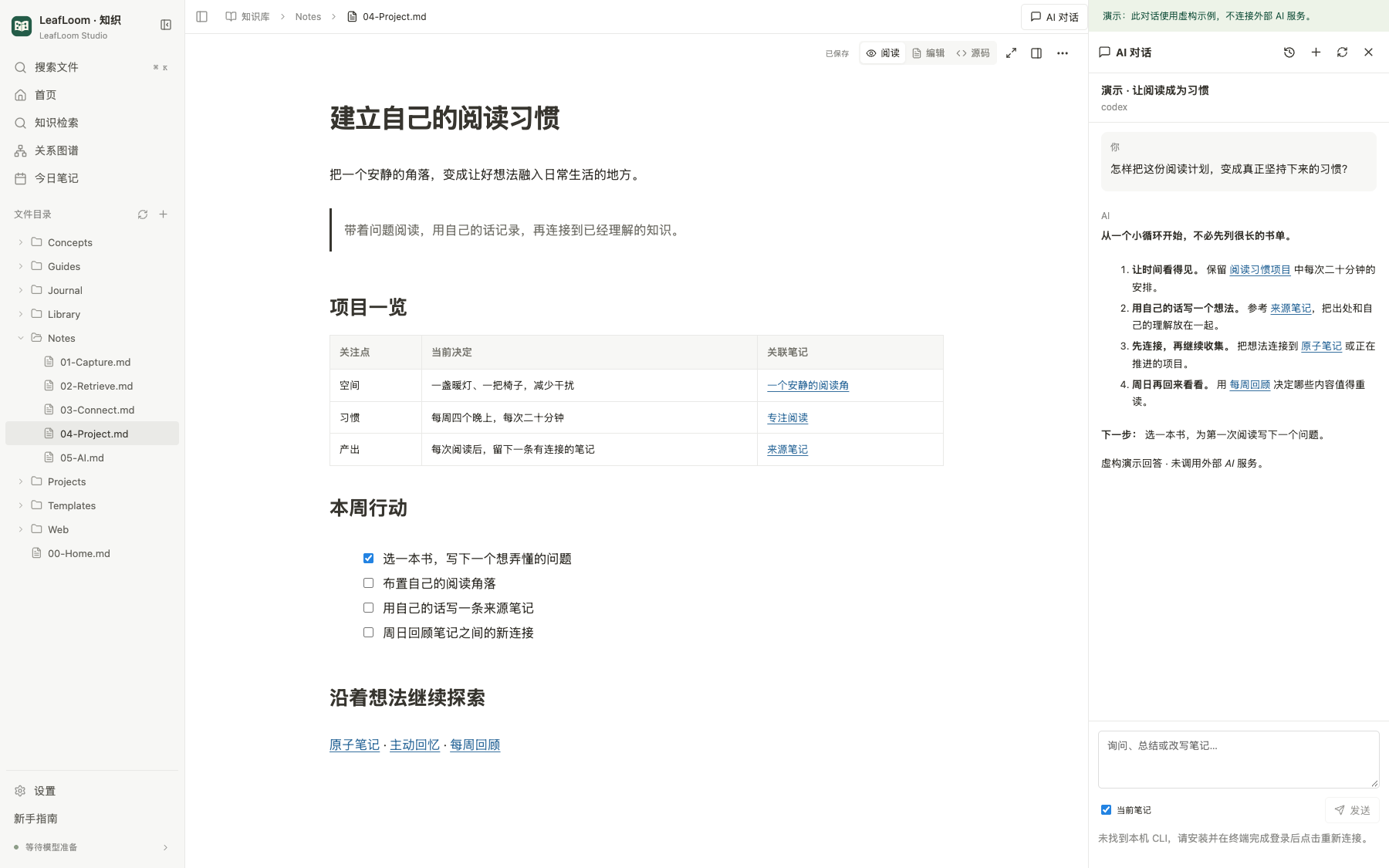Expand the Projects folder
The image size is (1389, 868).
click(x=21, y=481)
